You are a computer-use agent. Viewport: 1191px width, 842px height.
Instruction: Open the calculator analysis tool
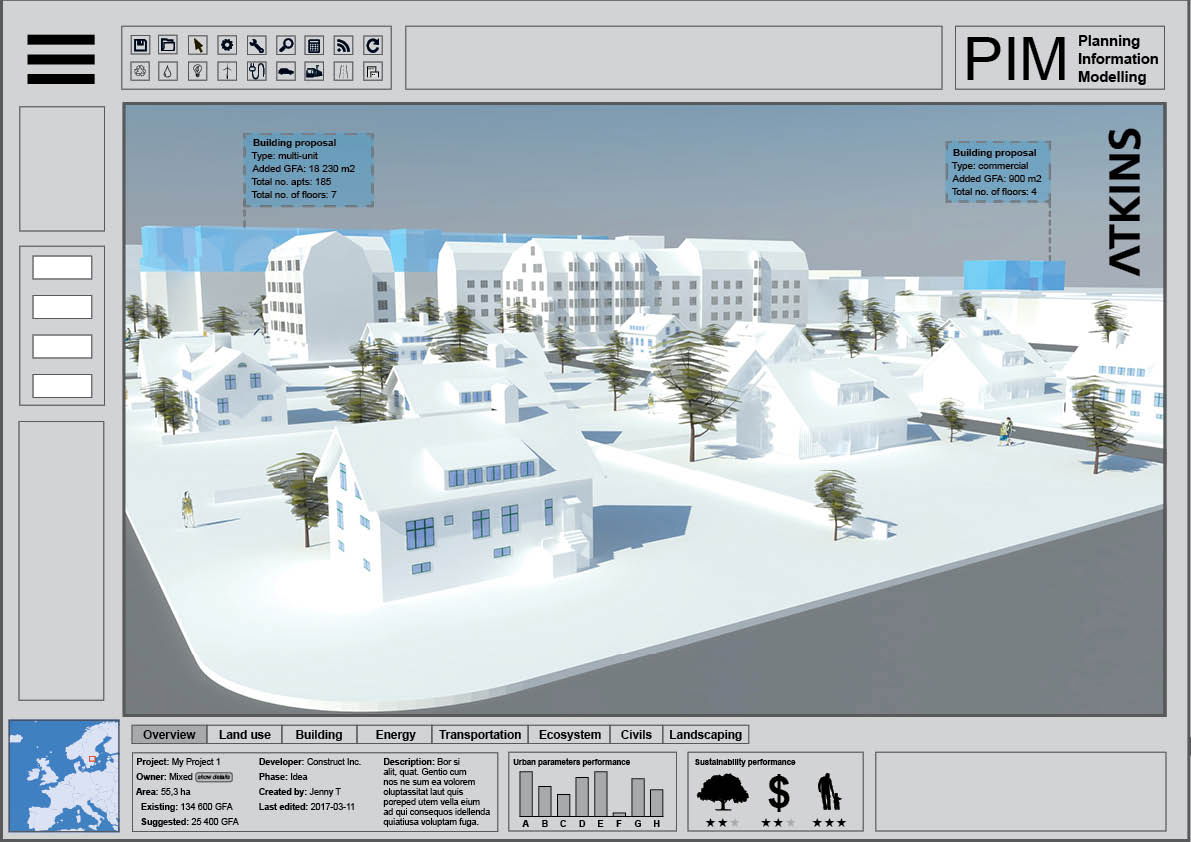pyautogui.click(x=313, y=44)
